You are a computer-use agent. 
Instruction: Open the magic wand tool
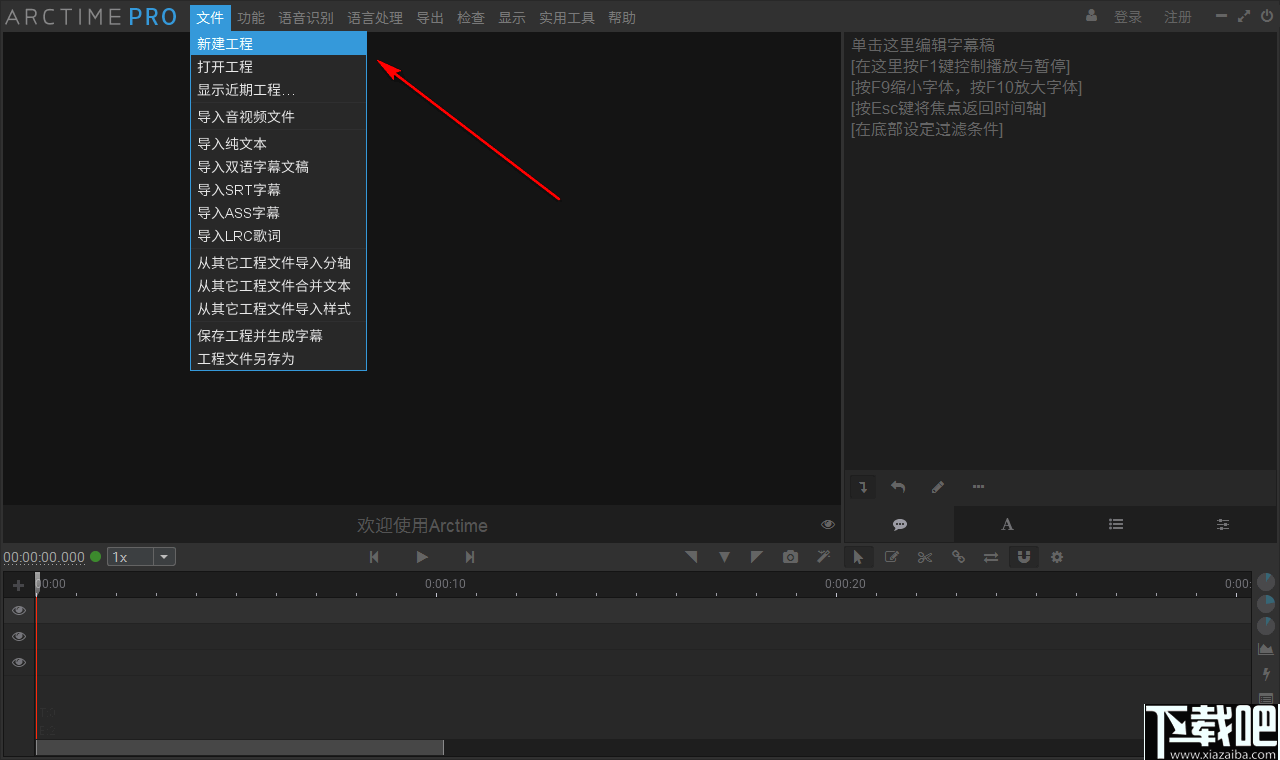coord(823,557)
